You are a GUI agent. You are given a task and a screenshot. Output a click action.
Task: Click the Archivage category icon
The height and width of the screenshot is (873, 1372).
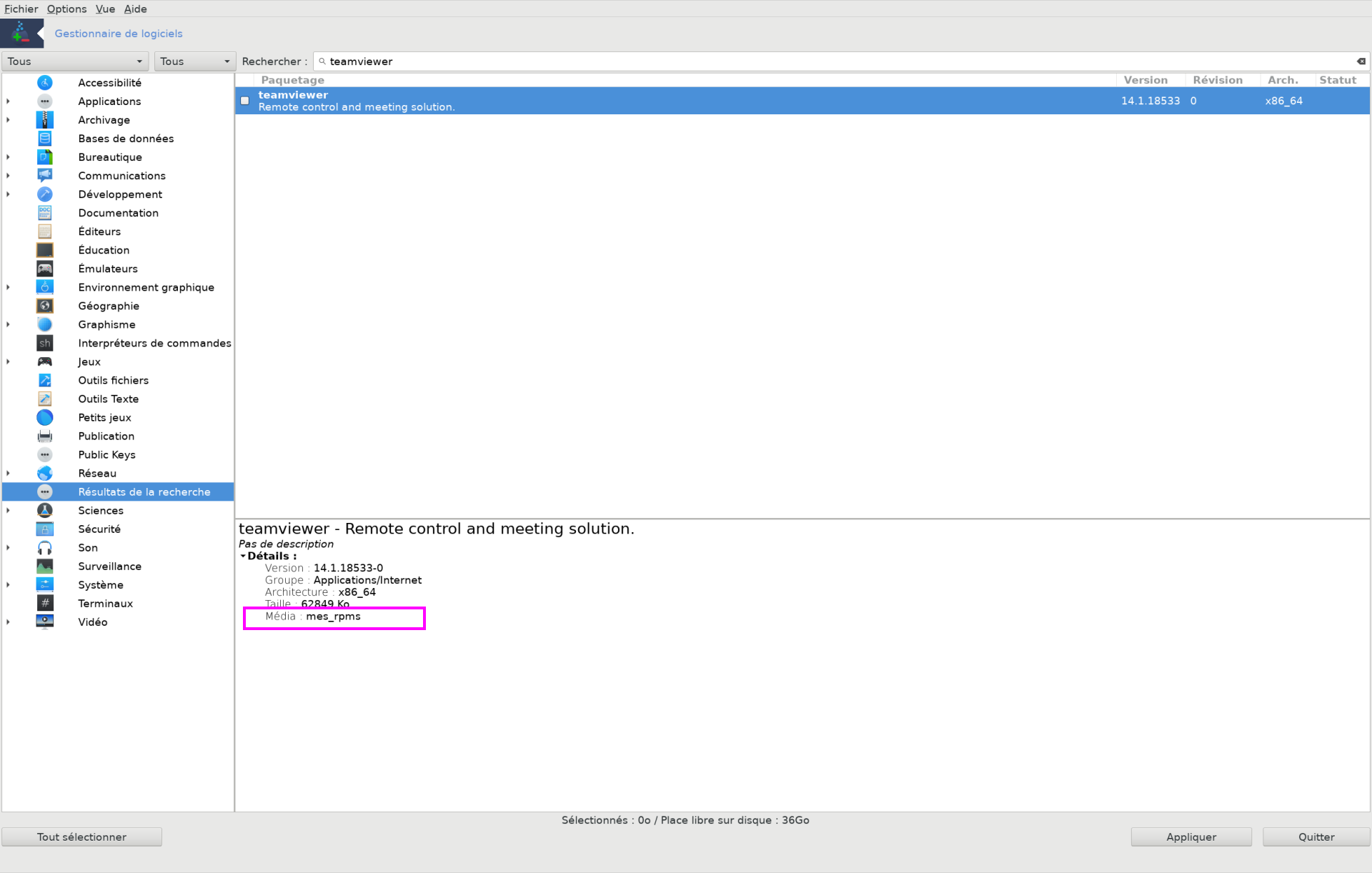pos(45,120)
